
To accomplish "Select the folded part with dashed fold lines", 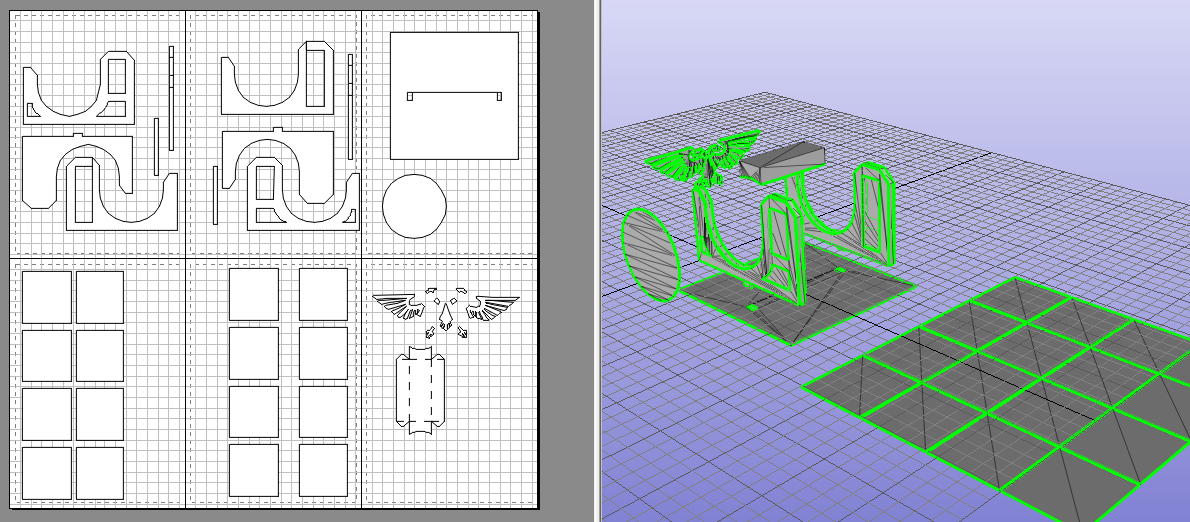I will [420, 390].
